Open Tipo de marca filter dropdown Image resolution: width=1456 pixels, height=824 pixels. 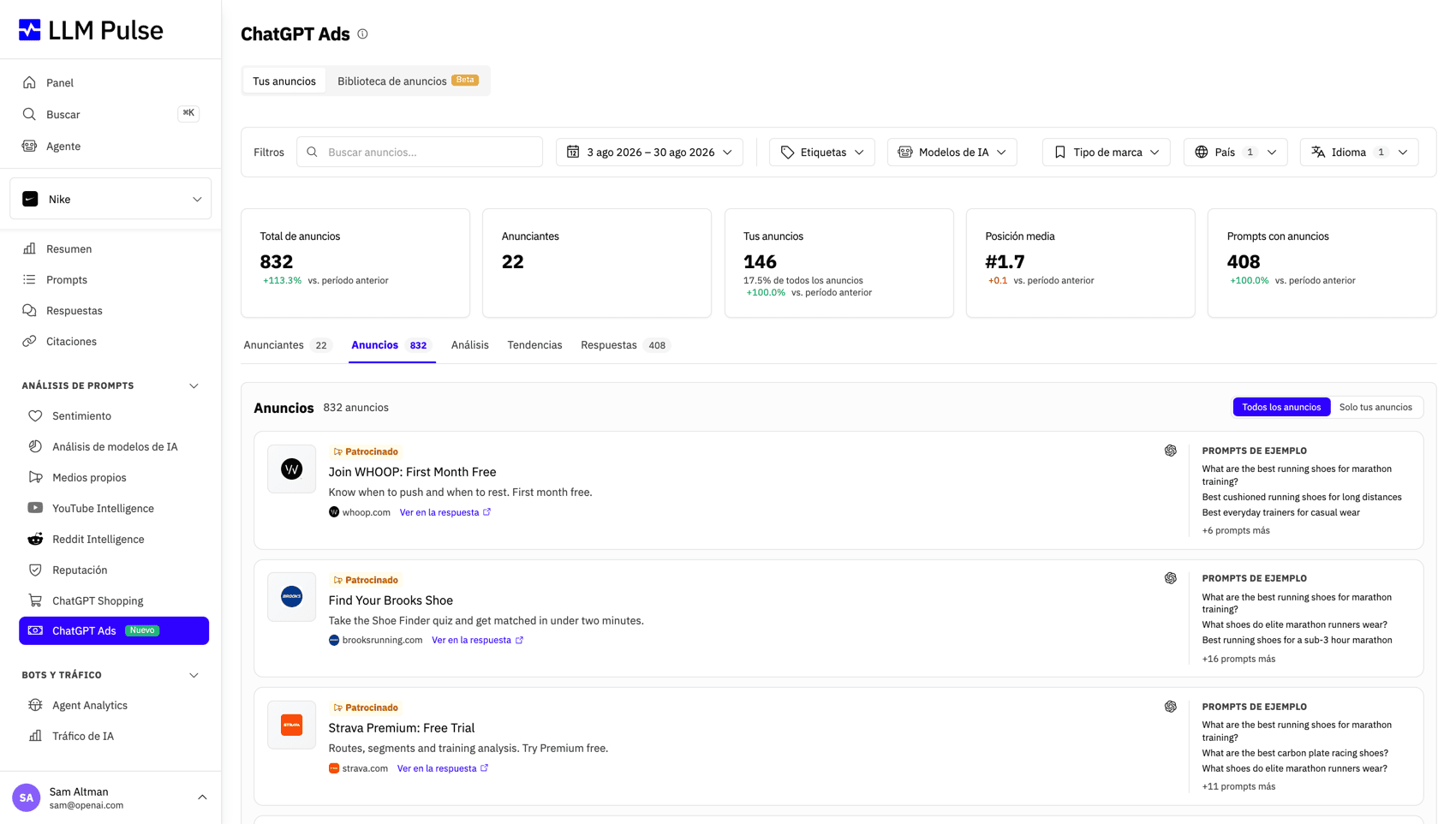coord(1106,152)
